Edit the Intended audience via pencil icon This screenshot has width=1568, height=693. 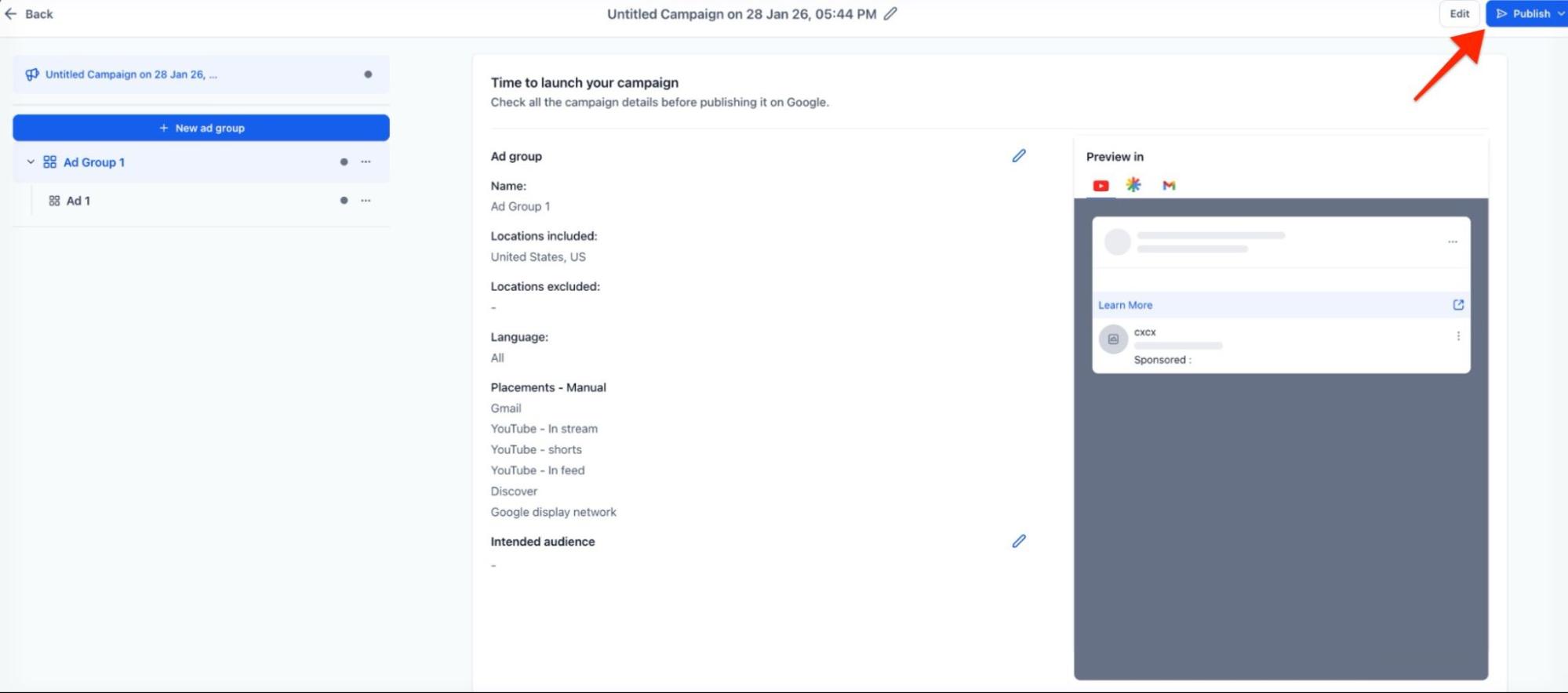1018,542
